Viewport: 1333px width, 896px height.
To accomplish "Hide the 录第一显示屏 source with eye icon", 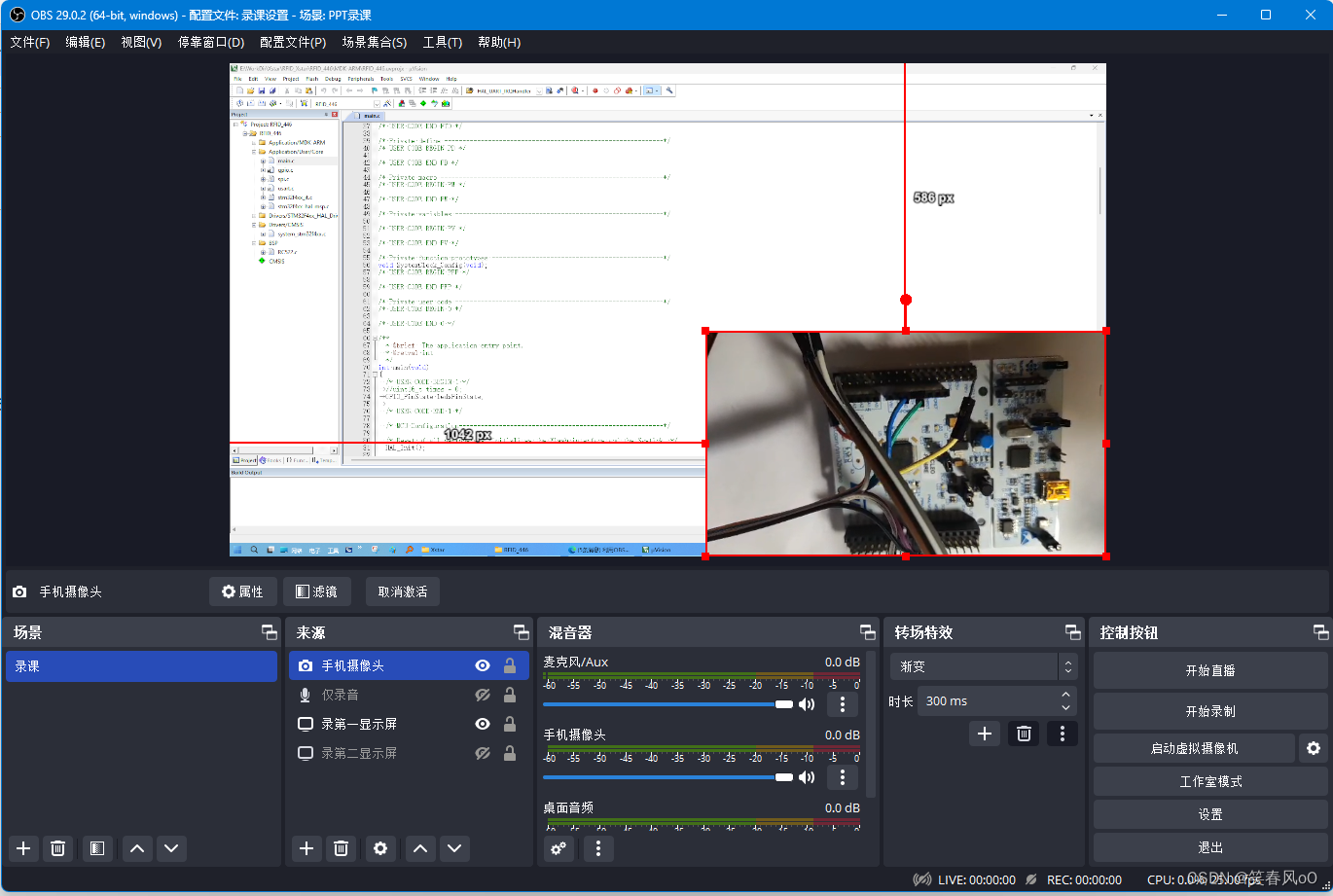I will 483,724.
